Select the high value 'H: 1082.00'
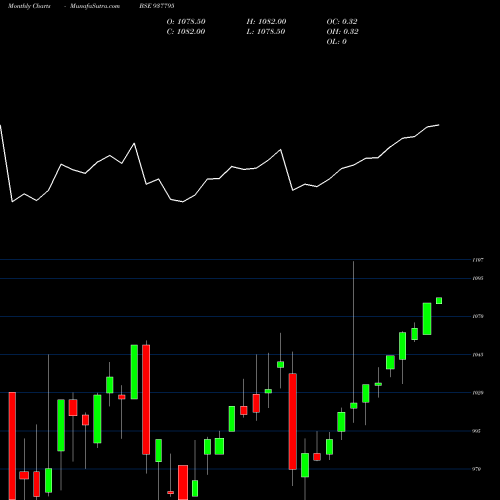Viewport: 500px width, 500px height. click(266, 22)
